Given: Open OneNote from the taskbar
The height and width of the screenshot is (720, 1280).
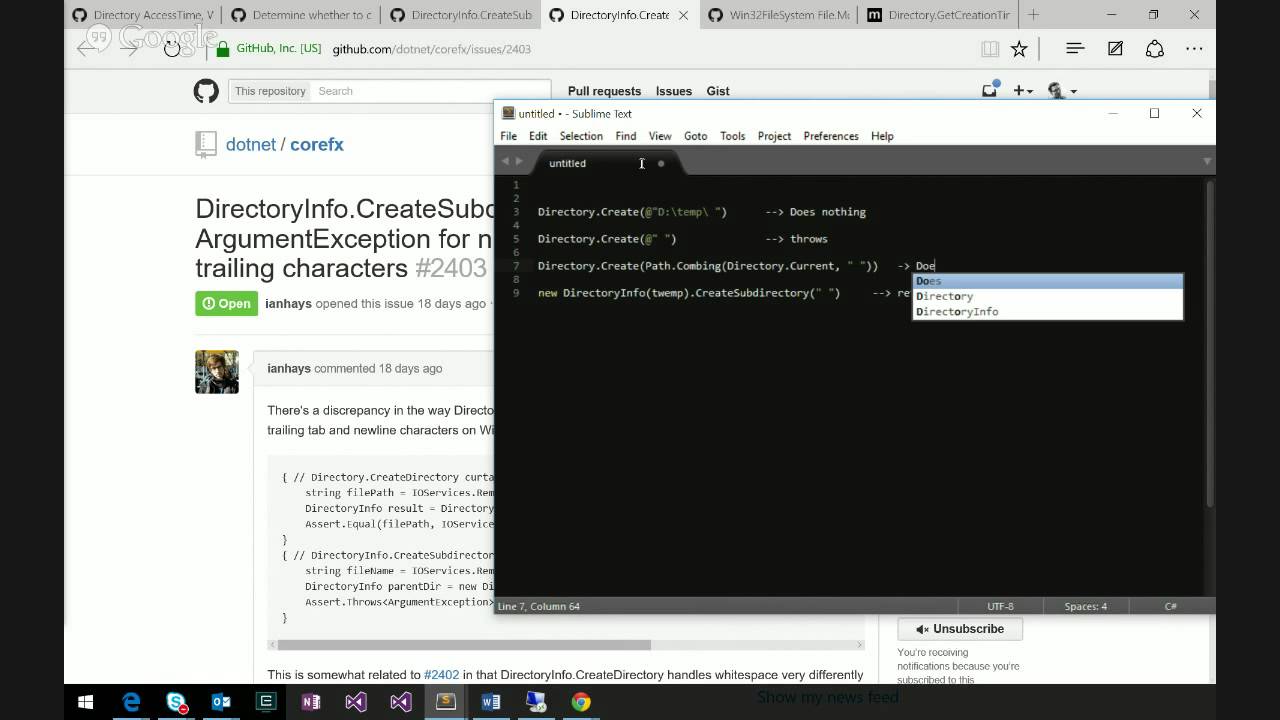Looking at the screenshot, I should pos(311,702).
